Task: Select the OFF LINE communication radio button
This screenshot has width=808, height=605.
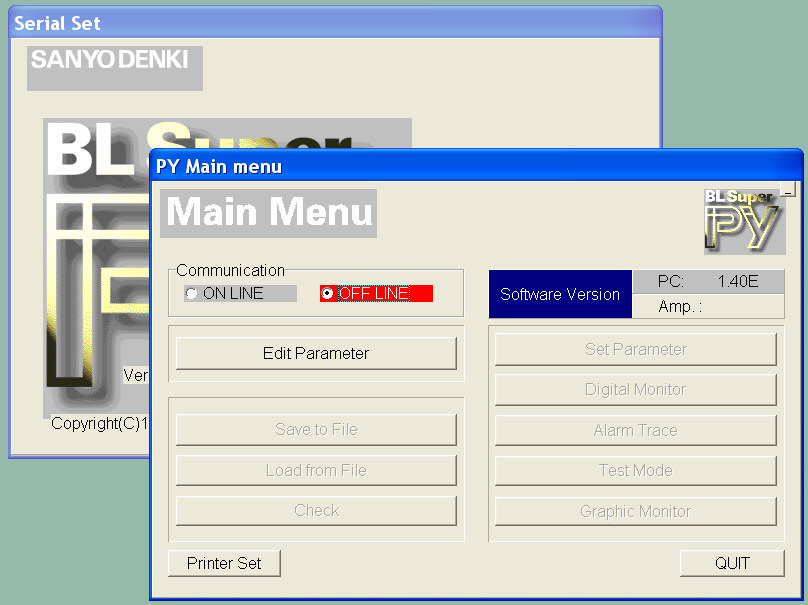Action: tap(328, 294)
